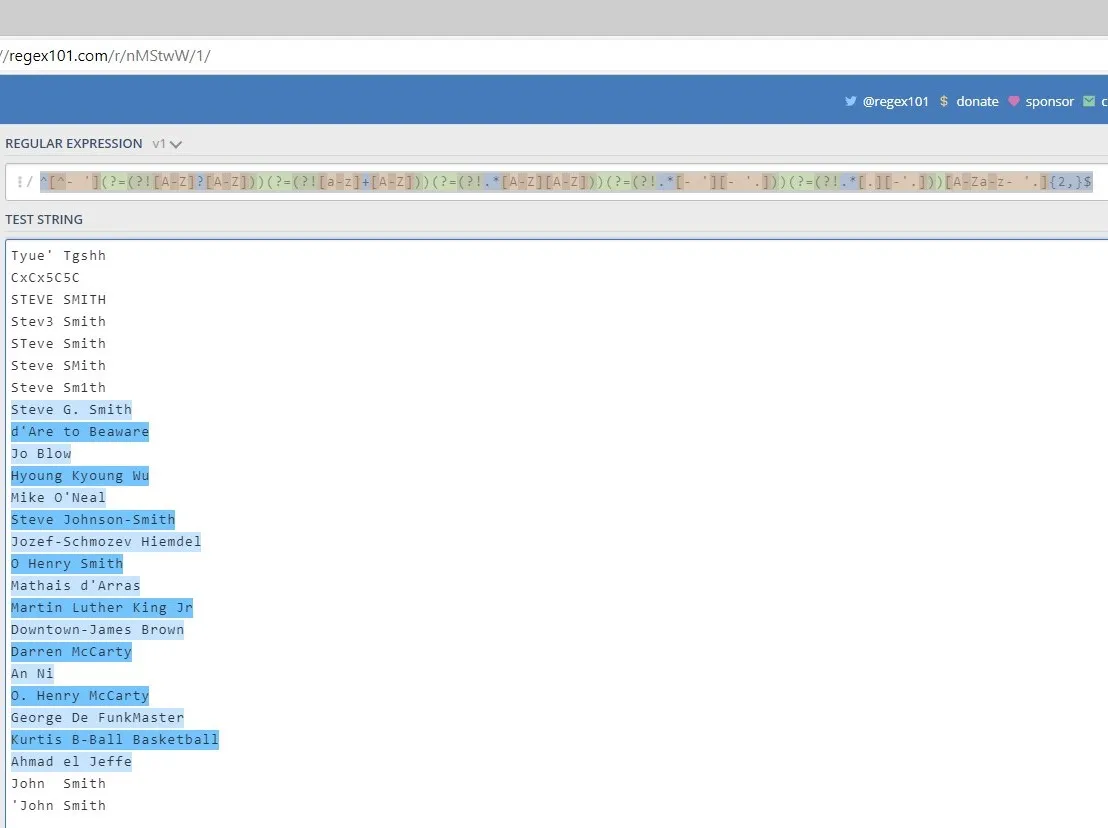
Task: Click the line "STEVE SMITH"
Action: (x=58, y=300)
